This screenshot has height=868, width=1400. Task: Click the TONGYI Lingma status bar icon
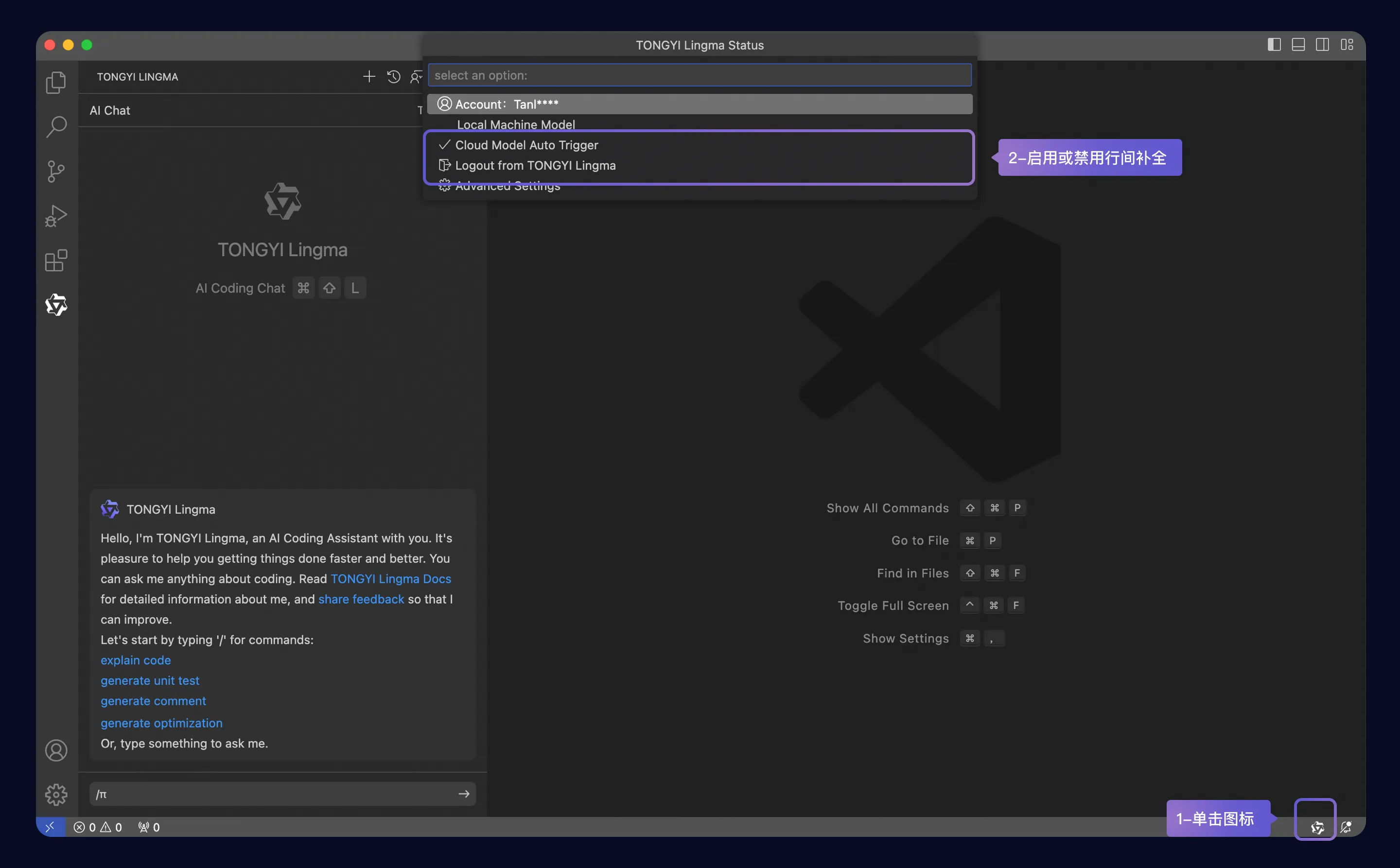click(x=1317, y=827)
